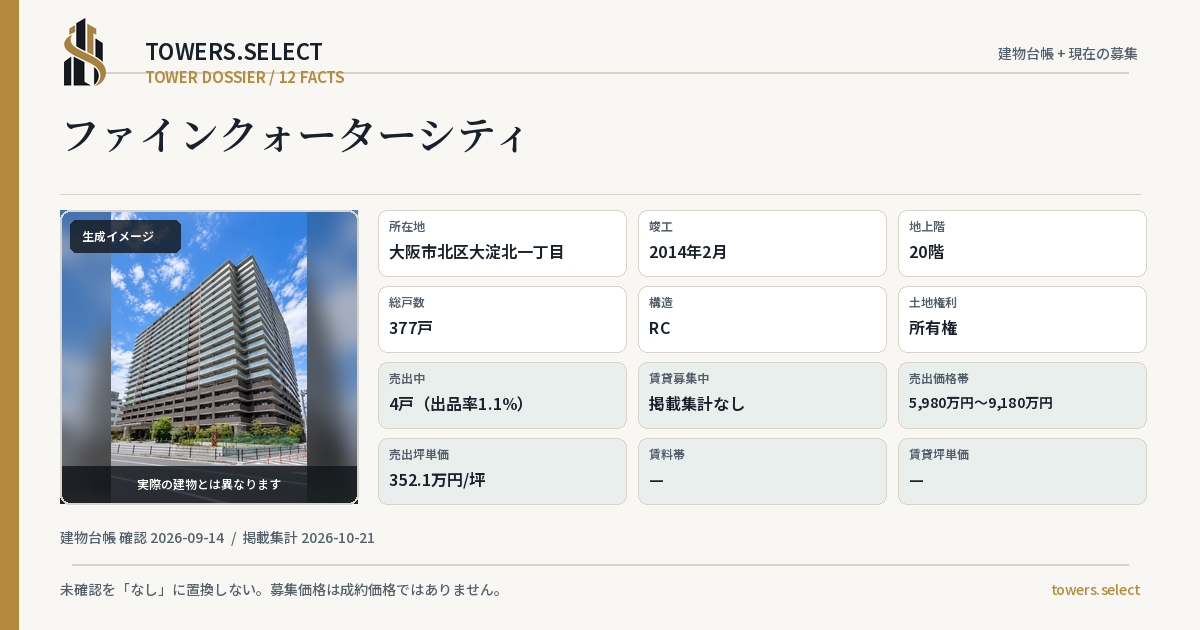The width and height of the screenshot is (1200, 630).
Task: Click the TOWER DOSSIER / 12 FACTS subtitle
Action: coord(245,77)
